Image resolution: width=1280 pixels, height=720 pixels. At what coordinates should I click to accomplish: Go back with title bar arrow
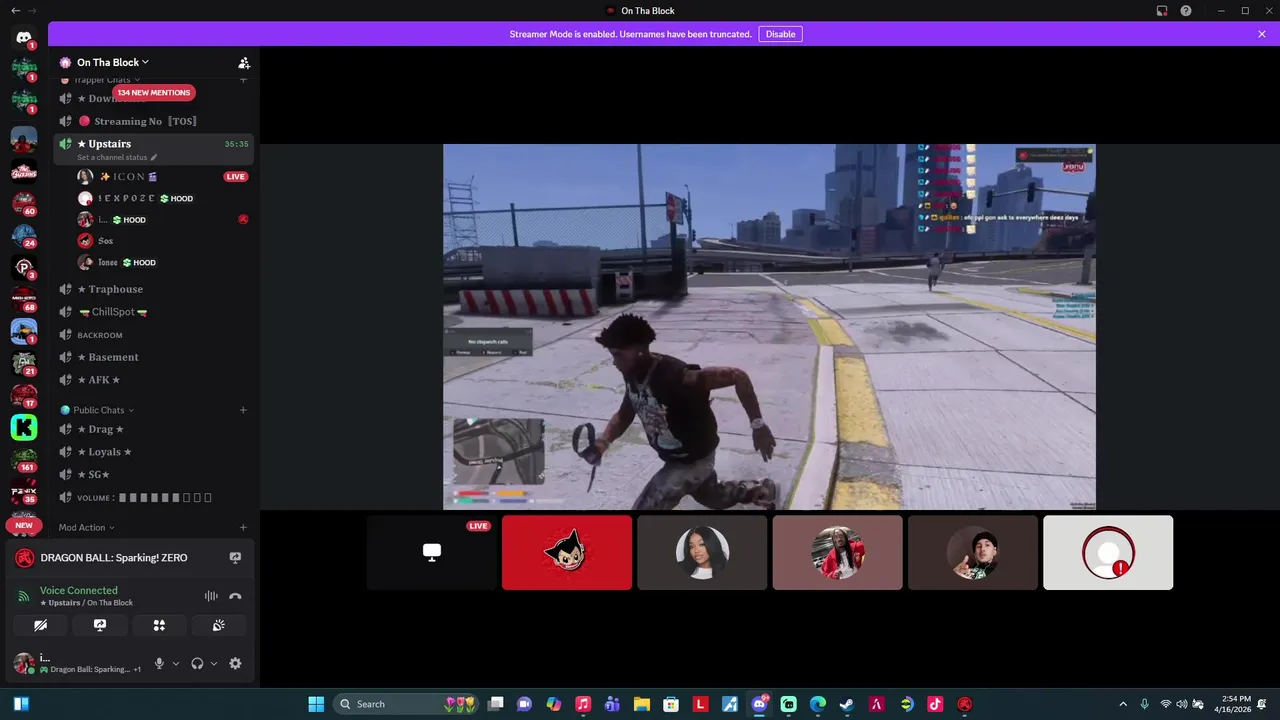pos(15,11)
